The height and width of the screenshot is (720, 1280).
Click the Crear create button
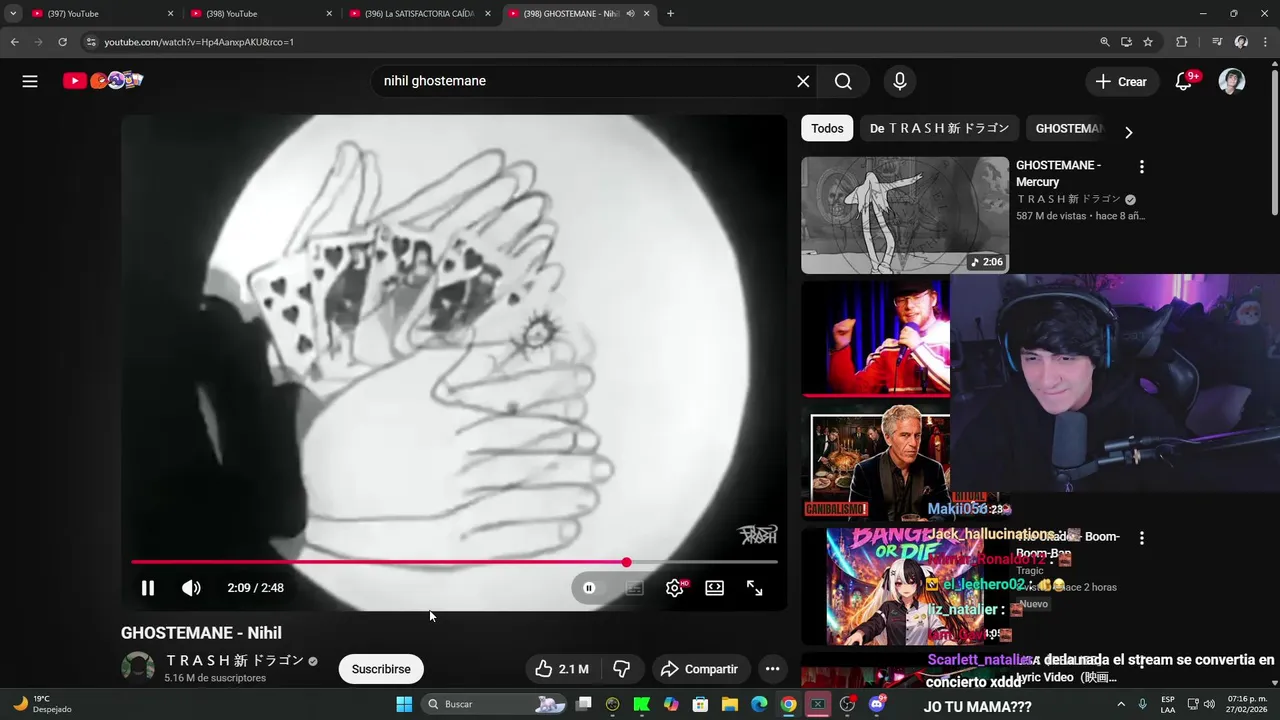[x=1121, y=82]
